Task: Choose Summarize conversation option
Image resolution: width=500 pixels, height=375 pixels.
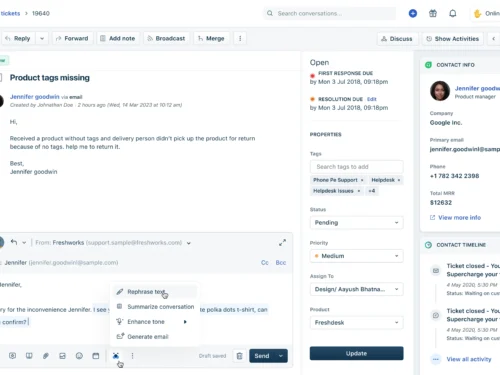Action: (x=155, y=307)
